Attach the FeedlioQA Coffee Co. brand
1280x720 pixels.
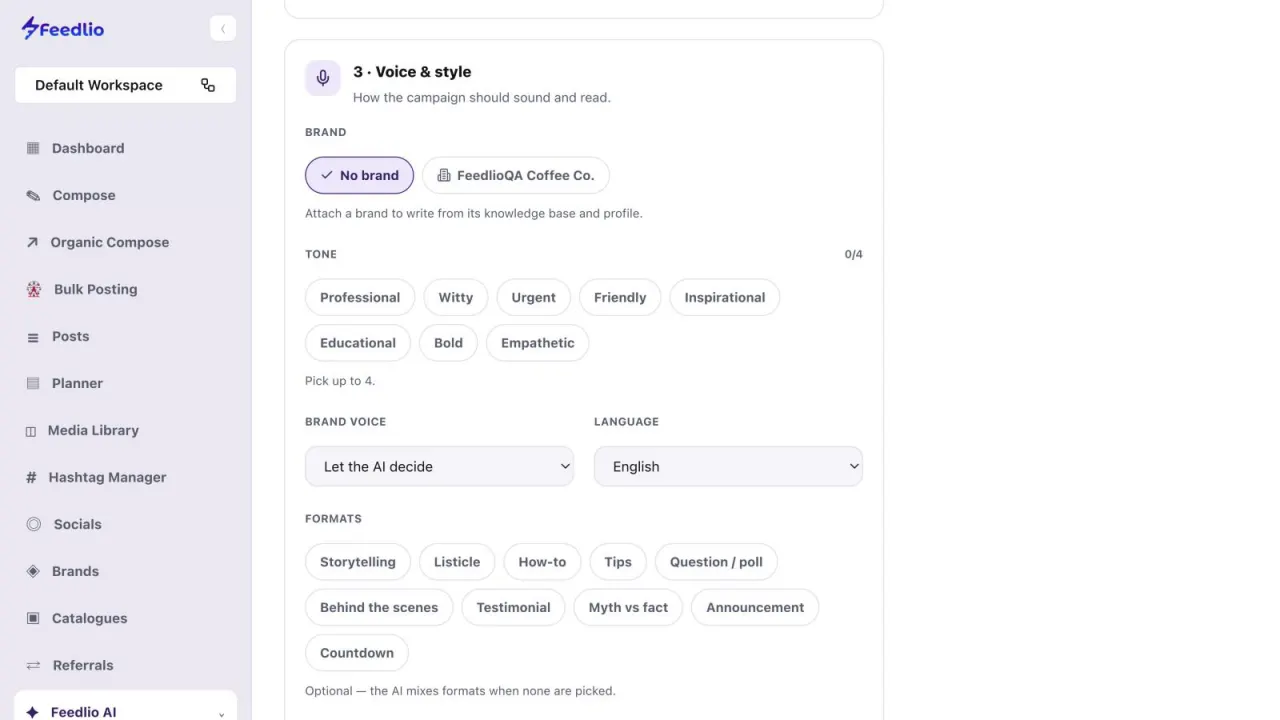pyautogui.click(x=516, y=175)
